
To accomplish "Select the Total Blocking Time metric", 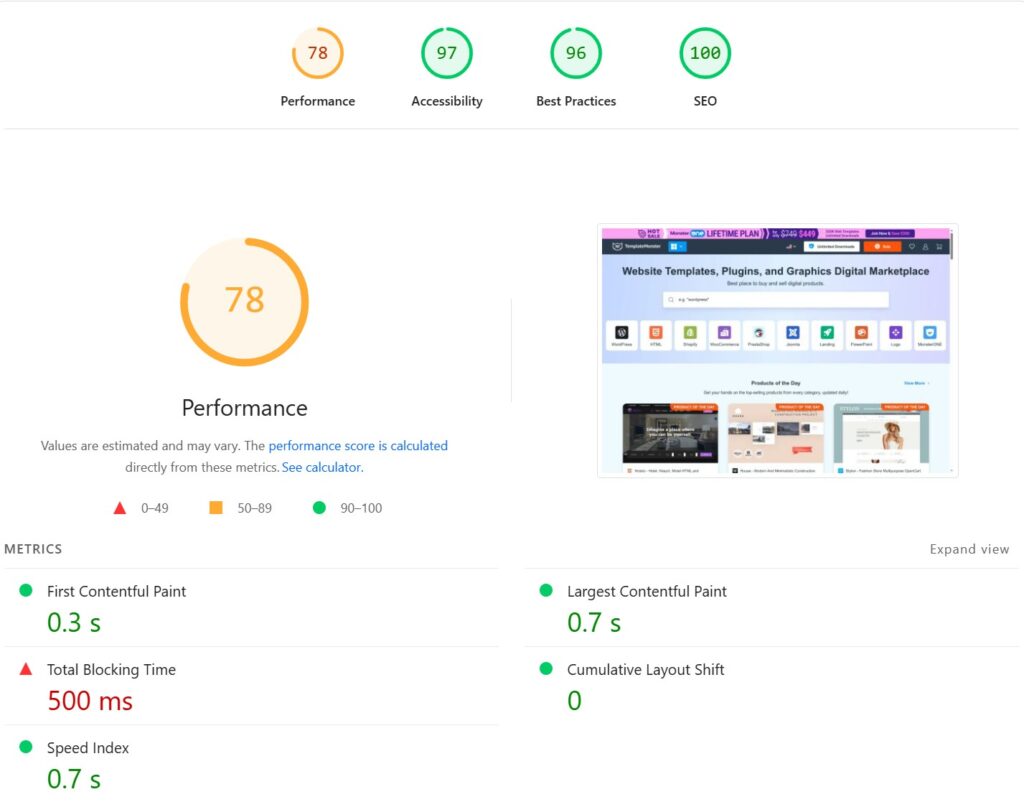I will pyautogui.click(x=251, y=686).
